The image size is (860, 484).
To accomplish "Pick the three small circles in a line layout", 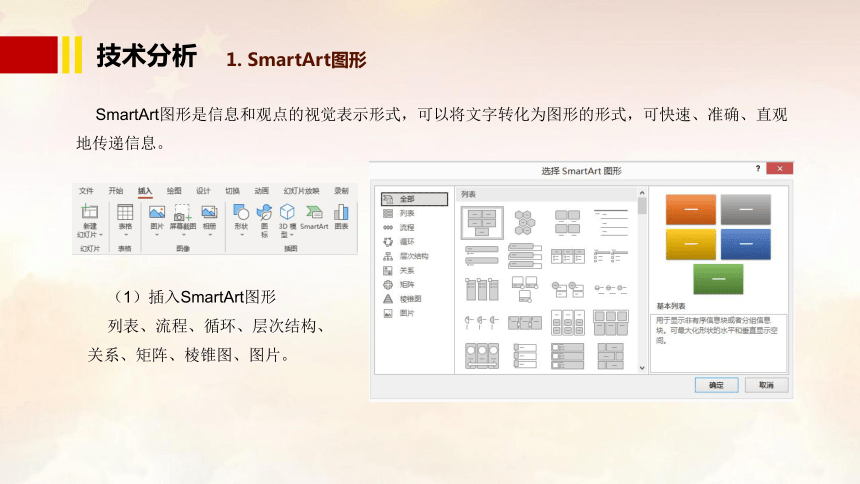I will 610,289.
